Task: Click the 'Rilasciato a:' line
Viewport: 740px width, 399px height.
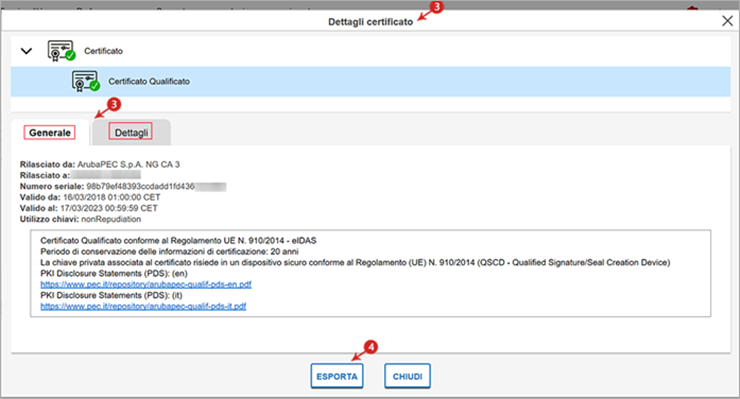Action: point(80,175)
